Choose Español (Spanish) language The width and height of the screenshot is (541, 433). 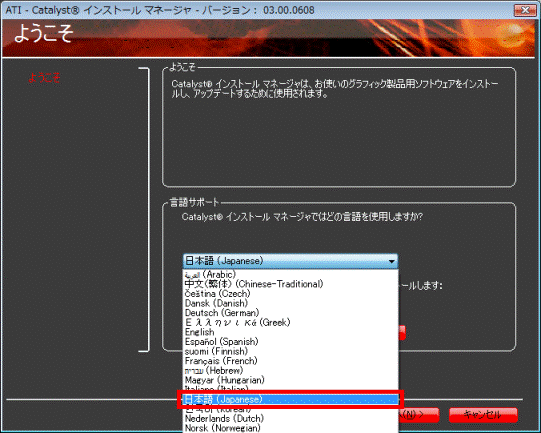pos(291,342)
